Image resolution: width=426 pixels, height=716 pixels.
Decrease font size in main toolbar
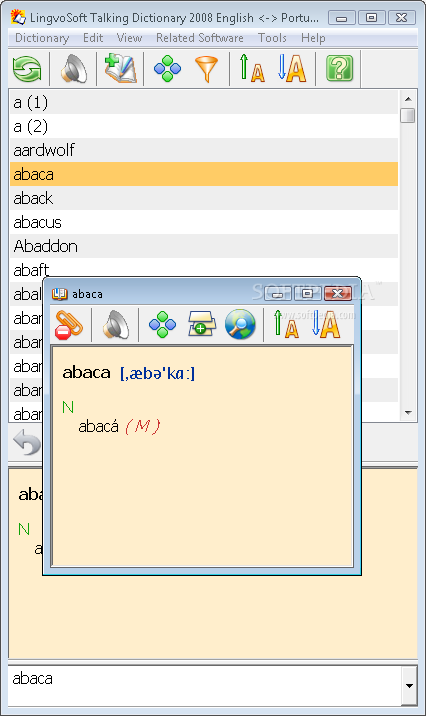click(252, 68)
